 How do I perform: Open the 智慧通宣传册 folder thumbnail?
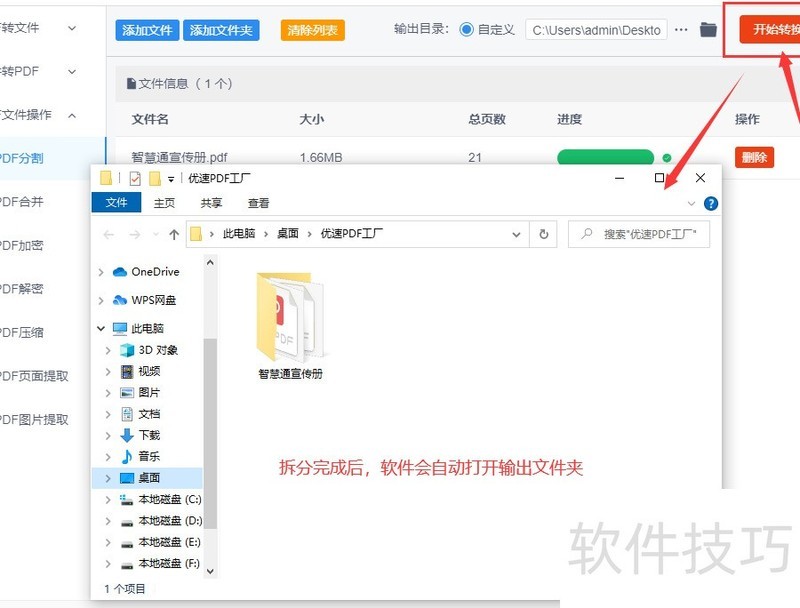click(290, 320)
